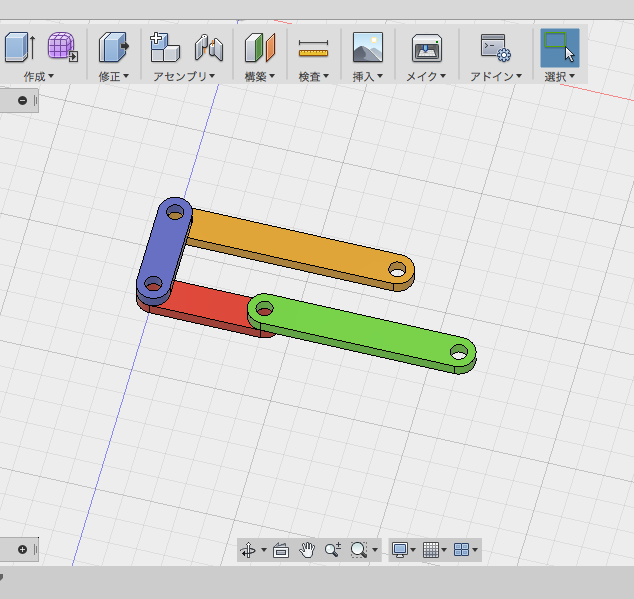Expand the comments panel plus button

[x=22, y=549]
